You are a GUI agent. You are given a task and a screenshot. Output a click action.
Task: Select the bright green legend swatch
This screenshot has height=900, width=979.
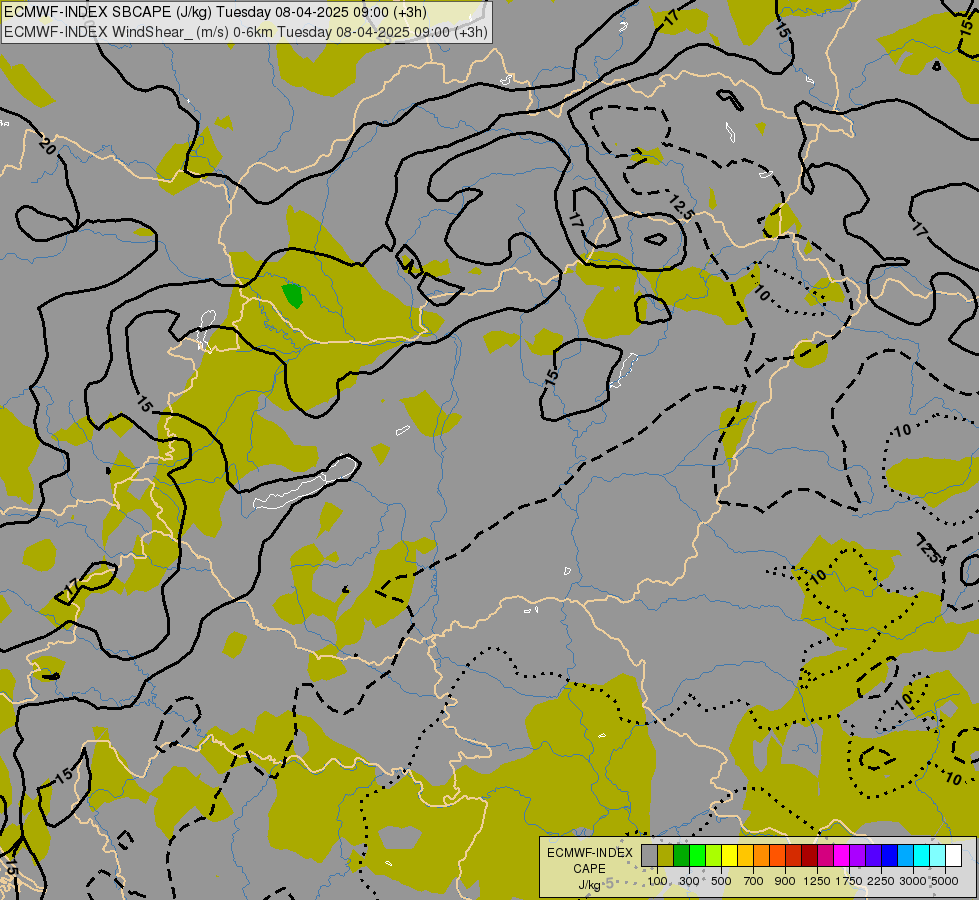click(x=697, y=856)
